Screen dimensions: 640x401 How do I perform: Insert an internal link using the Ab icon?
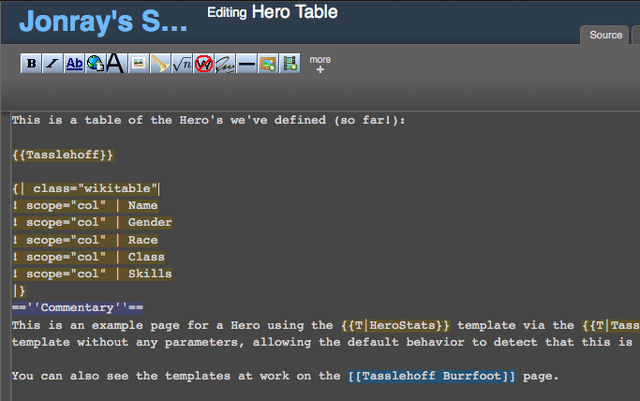click(74, 63)
